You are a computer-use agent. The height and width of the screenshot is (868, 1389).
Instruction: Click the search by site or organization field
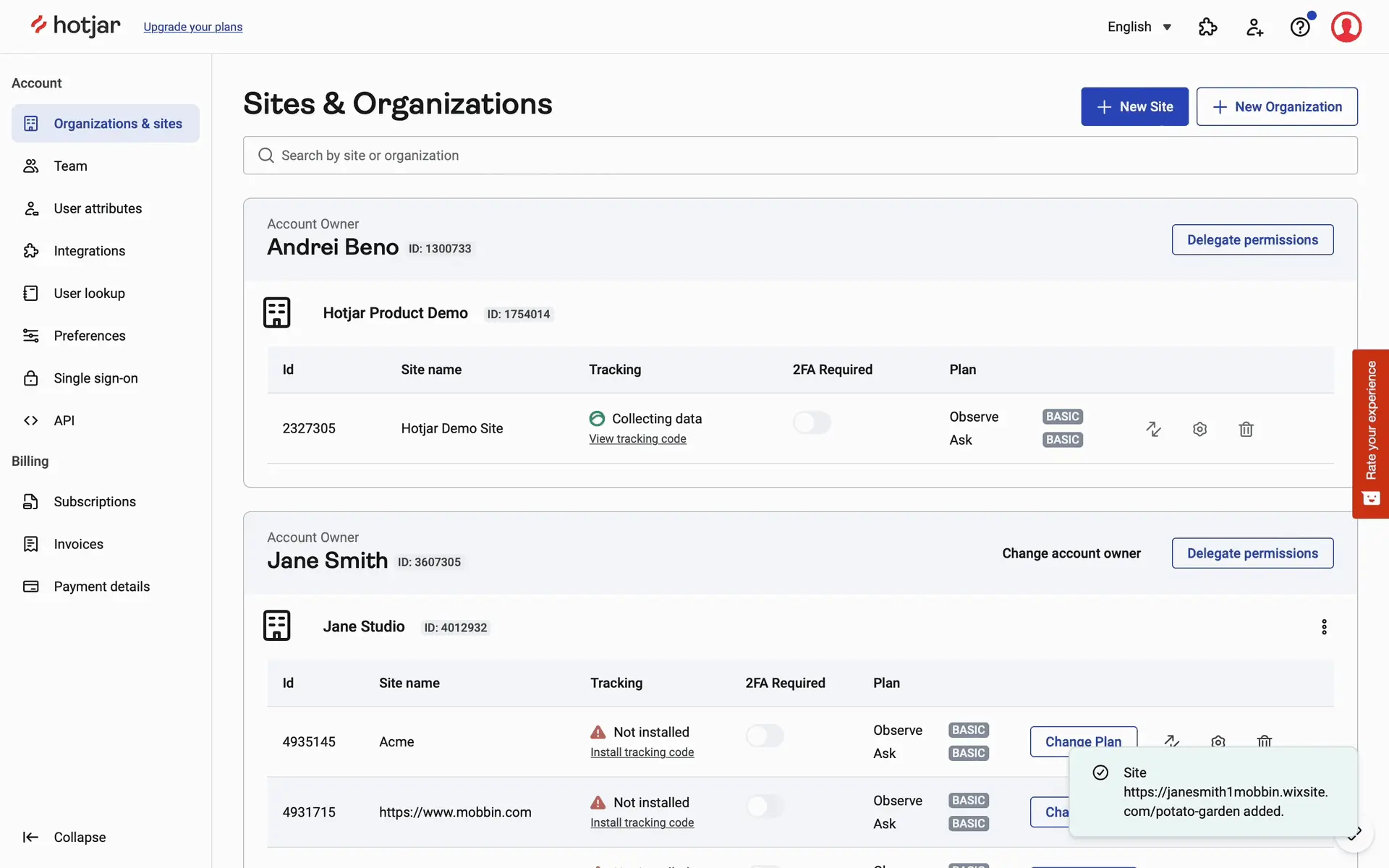coord(799,156)
